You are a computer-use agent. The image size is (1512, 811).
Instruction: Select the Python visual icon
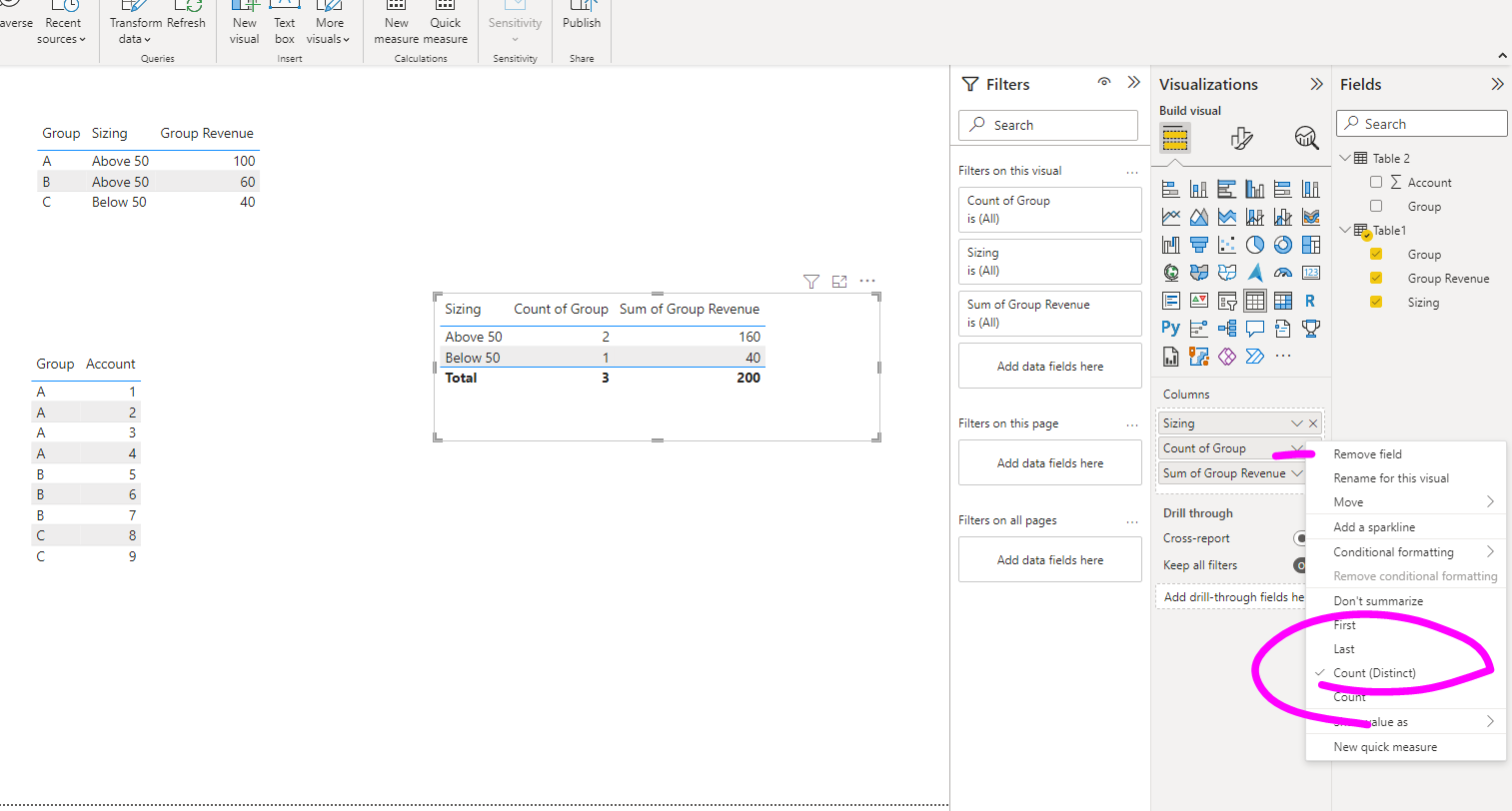[x=1171, y=329]
